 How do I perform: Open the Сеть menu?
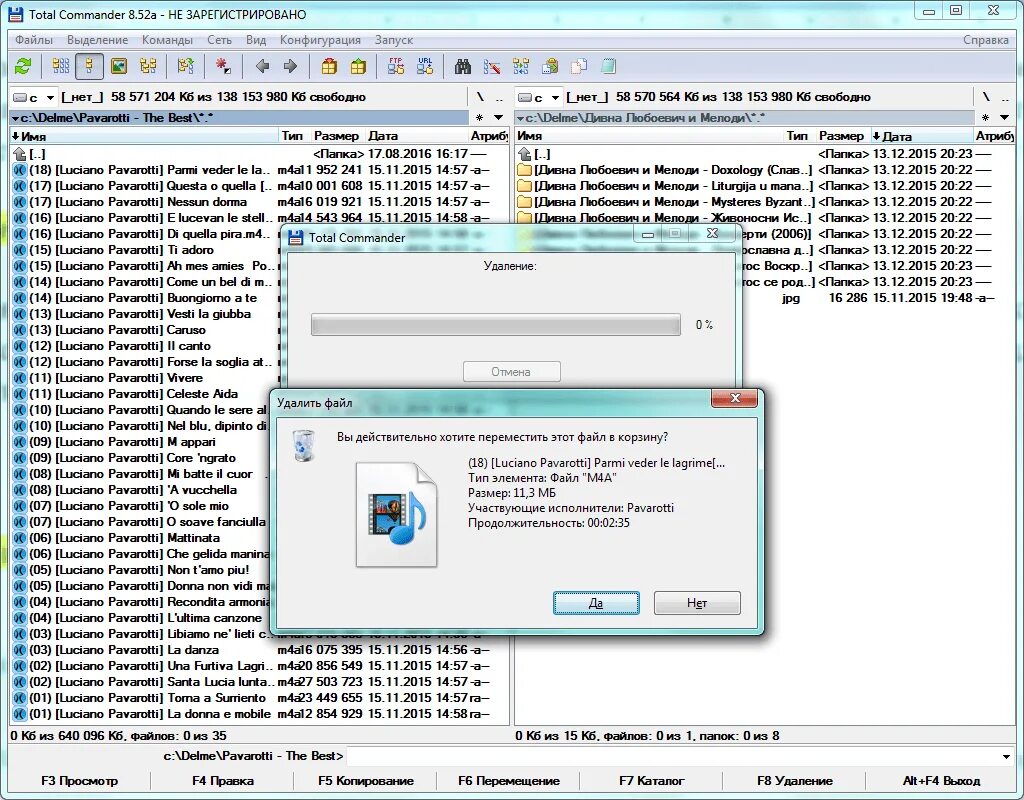219,40
